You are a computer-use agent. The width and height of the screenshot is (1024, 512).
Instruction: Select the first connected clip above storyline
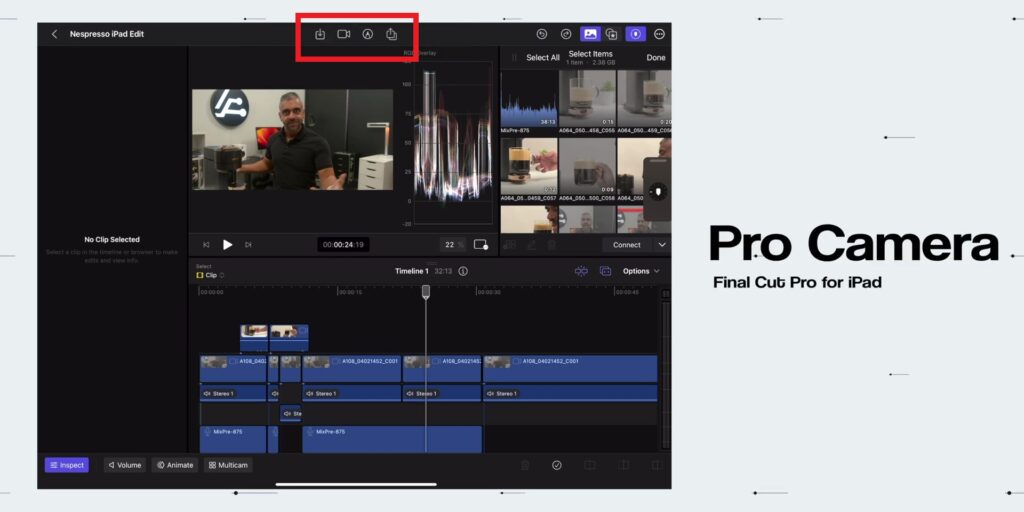click(254, 338)
